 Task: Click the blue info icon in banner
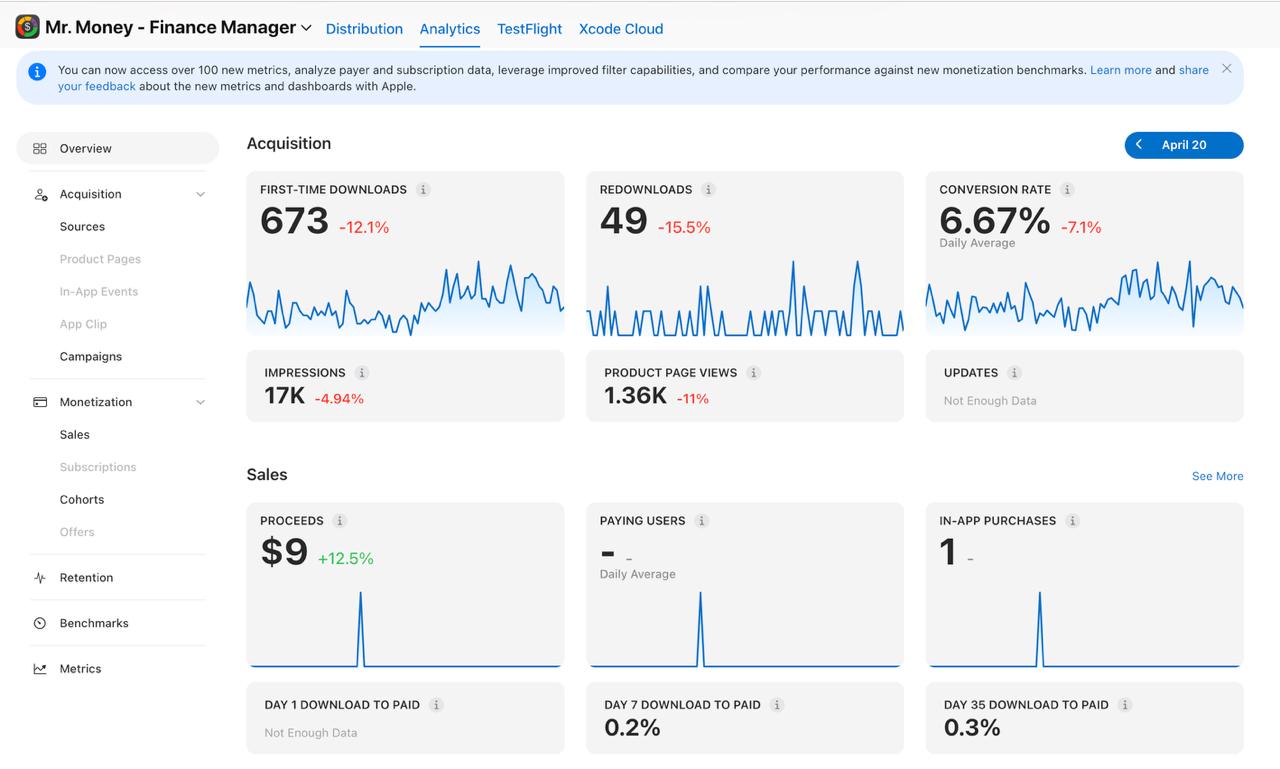(37, 72)
